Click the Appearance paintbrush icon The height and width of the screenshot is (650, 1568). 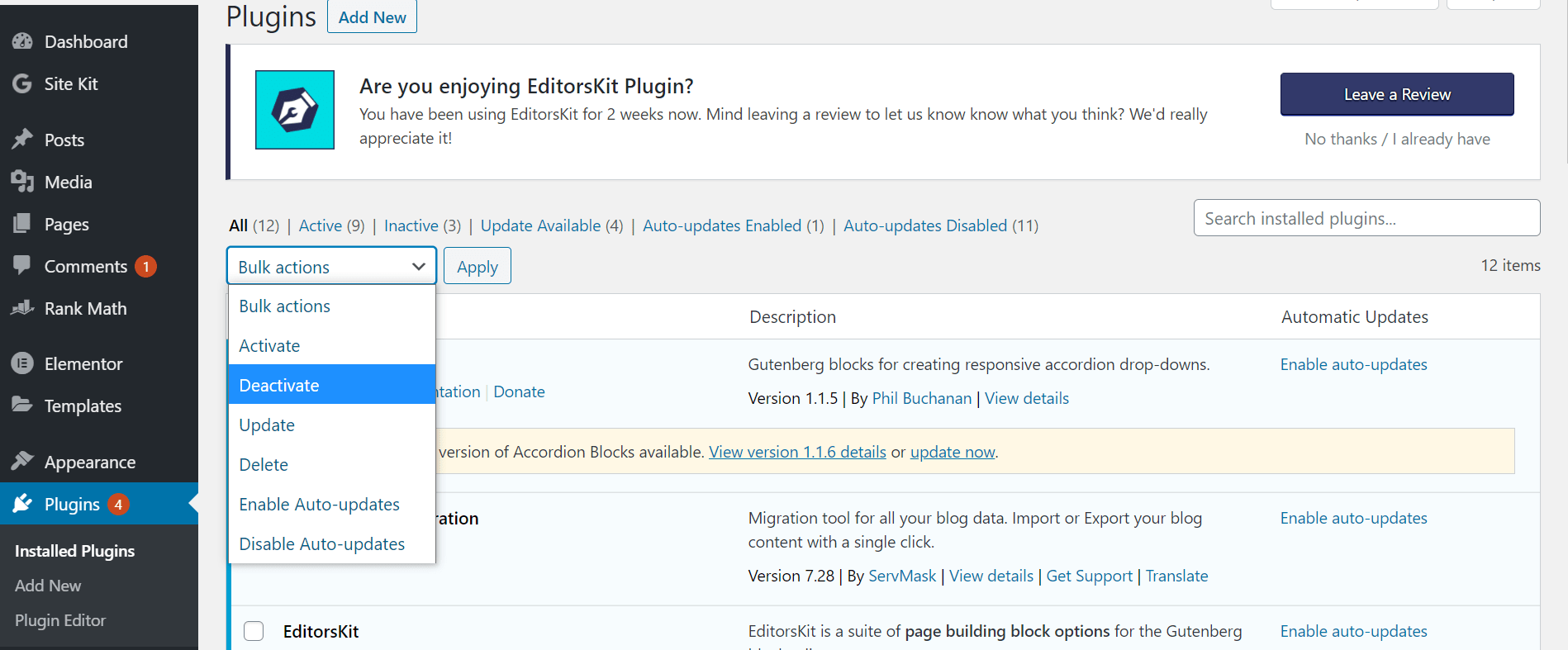pos(22,462)
